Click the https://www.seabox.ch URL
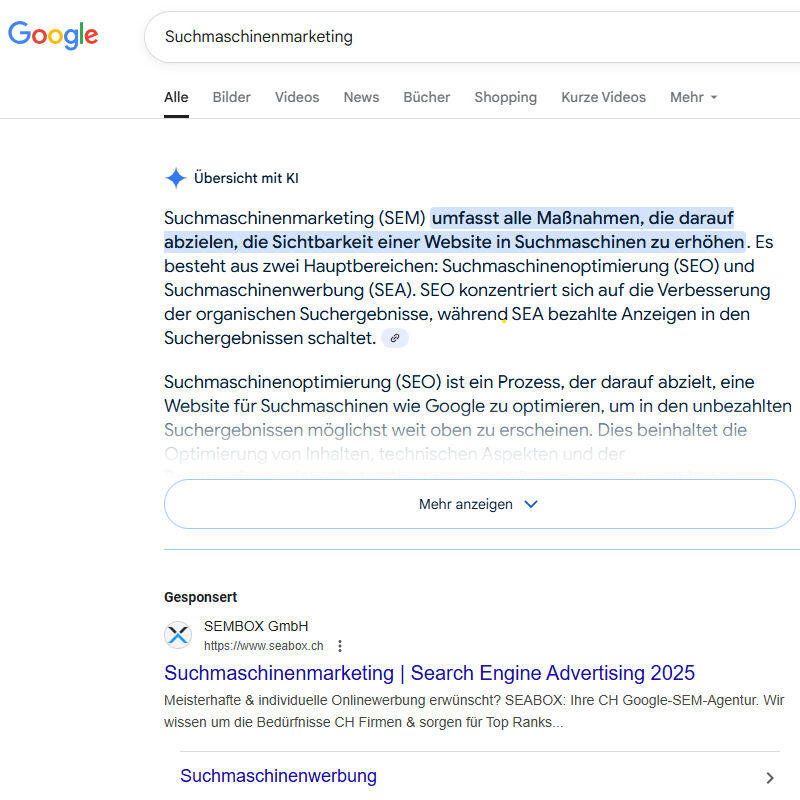The height and width of the screenshot is (800, 800). [x=264, y=646]
